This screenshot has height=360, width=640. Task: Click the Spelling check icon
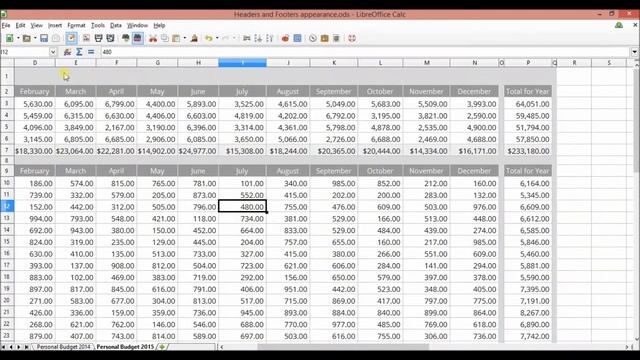pos(126,38)
